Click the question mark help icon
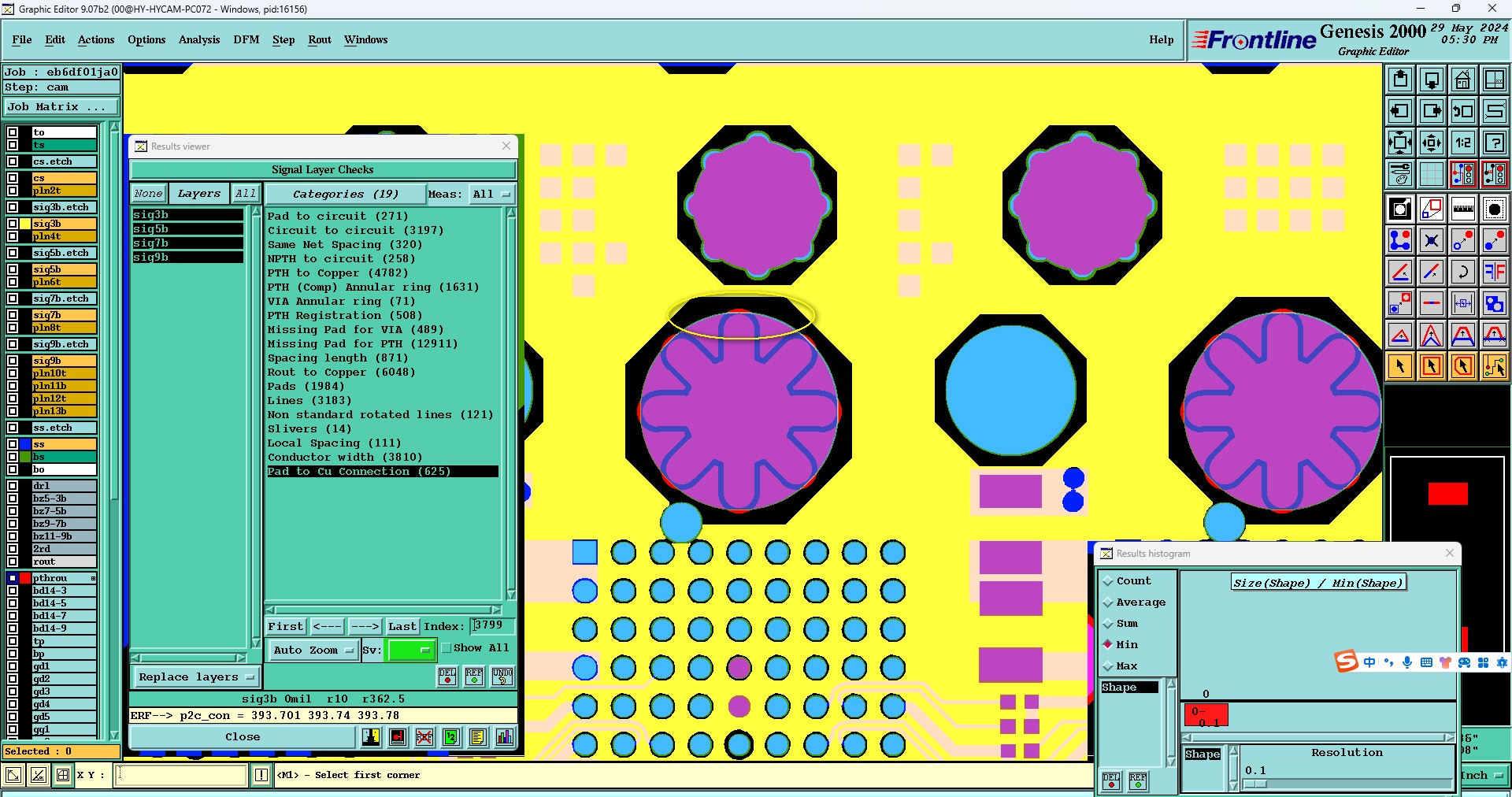 point(1495,143)
